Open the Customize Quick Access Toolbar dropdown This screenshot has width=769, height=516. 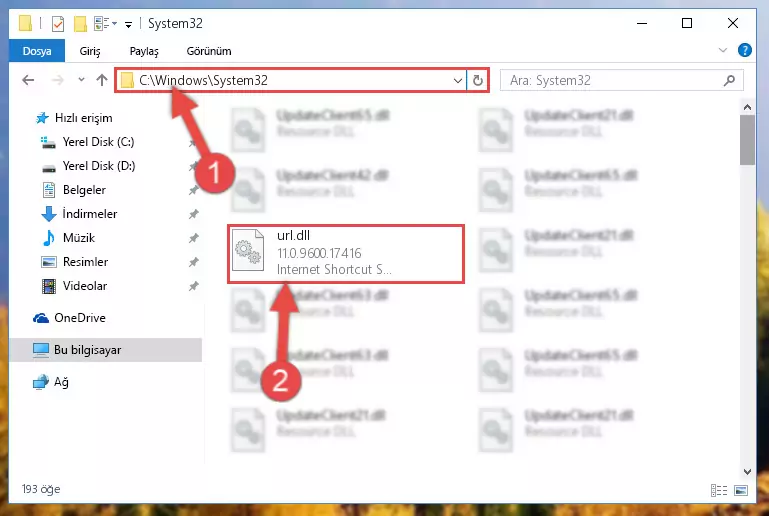tap(128, 24)
